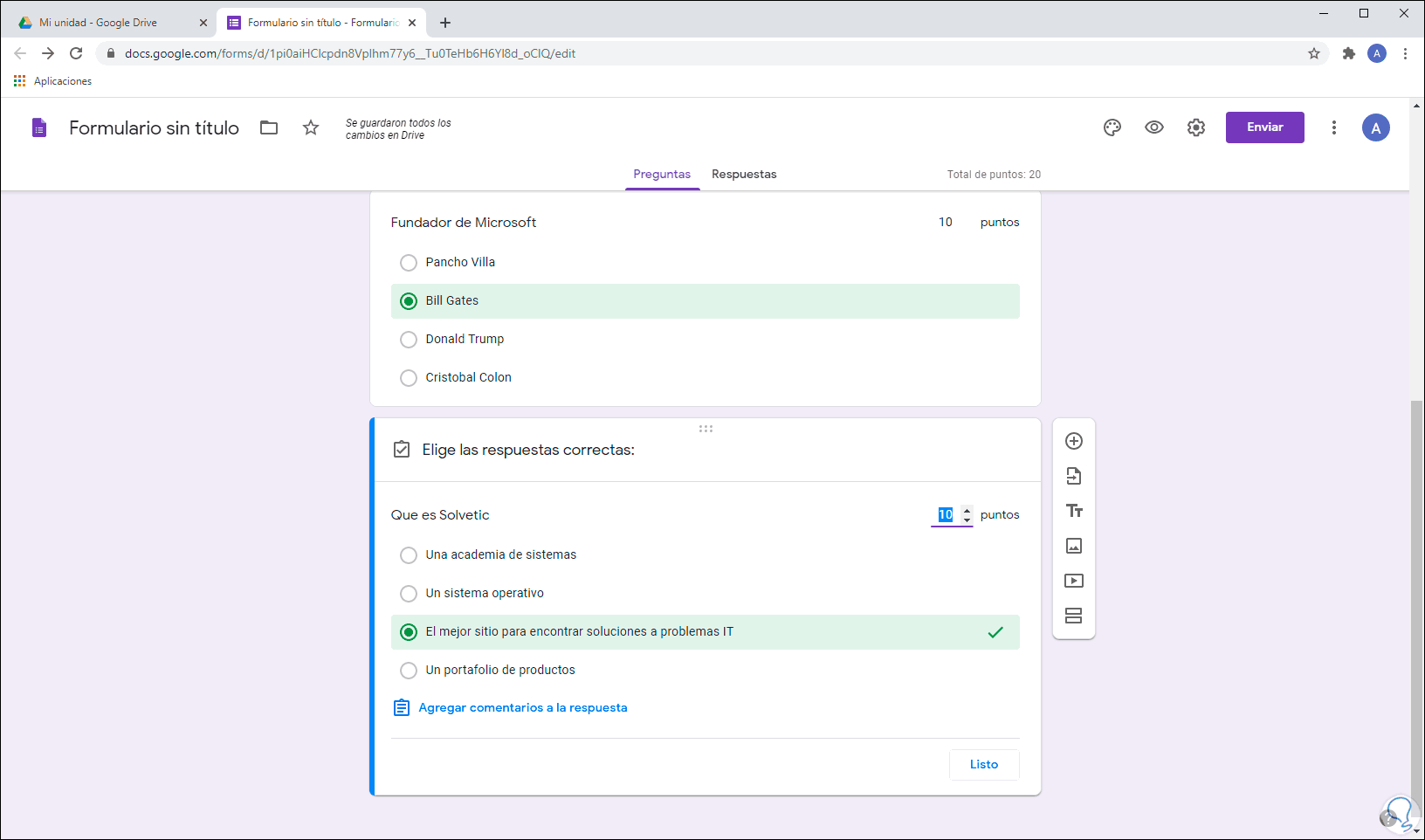Viewport: 1425px width, 840px height.
Task: Go forward in browser history
Action: 48,53
